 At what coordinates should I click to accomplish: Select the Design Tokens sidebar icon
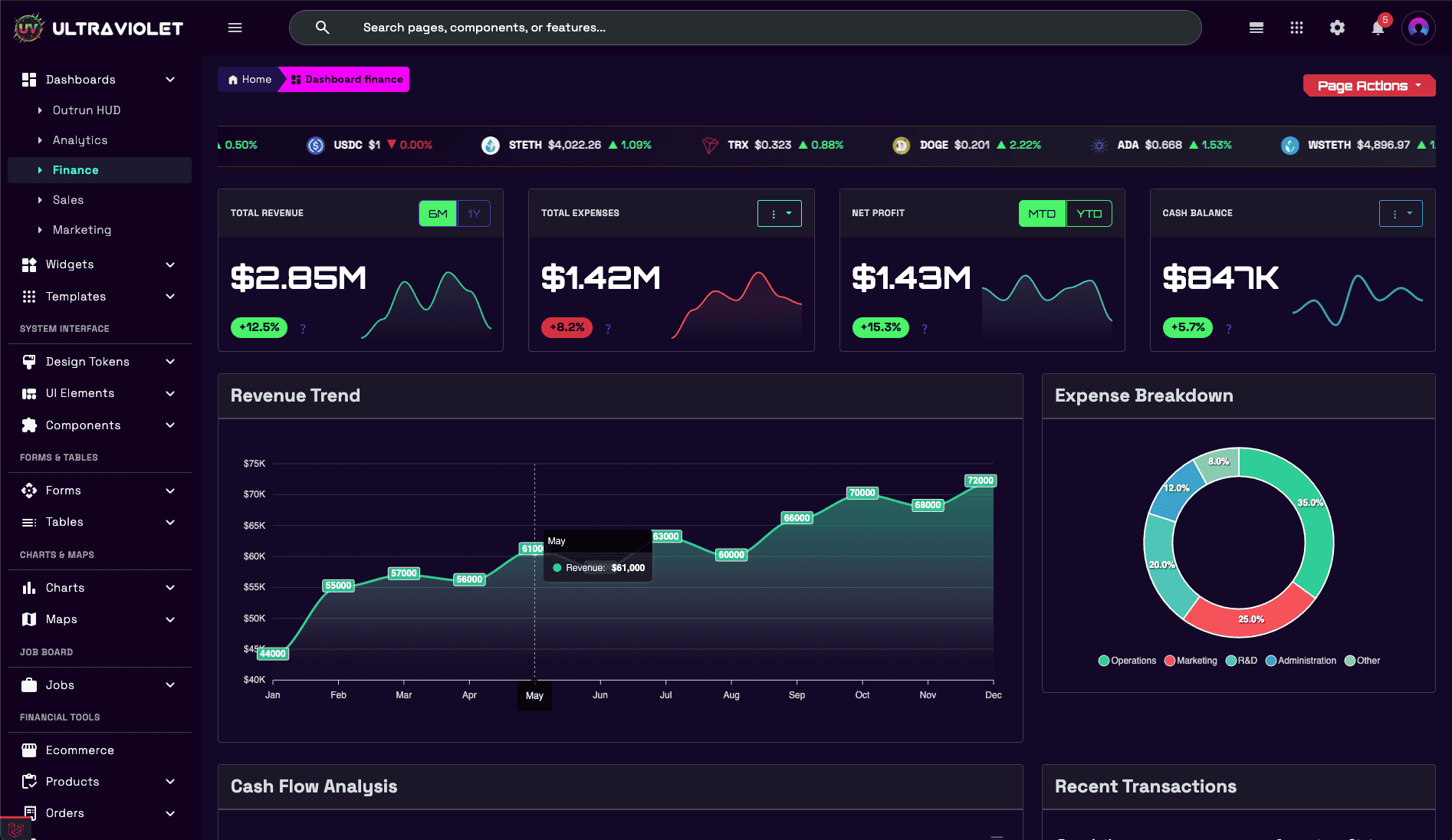click(x=29, y=361)
